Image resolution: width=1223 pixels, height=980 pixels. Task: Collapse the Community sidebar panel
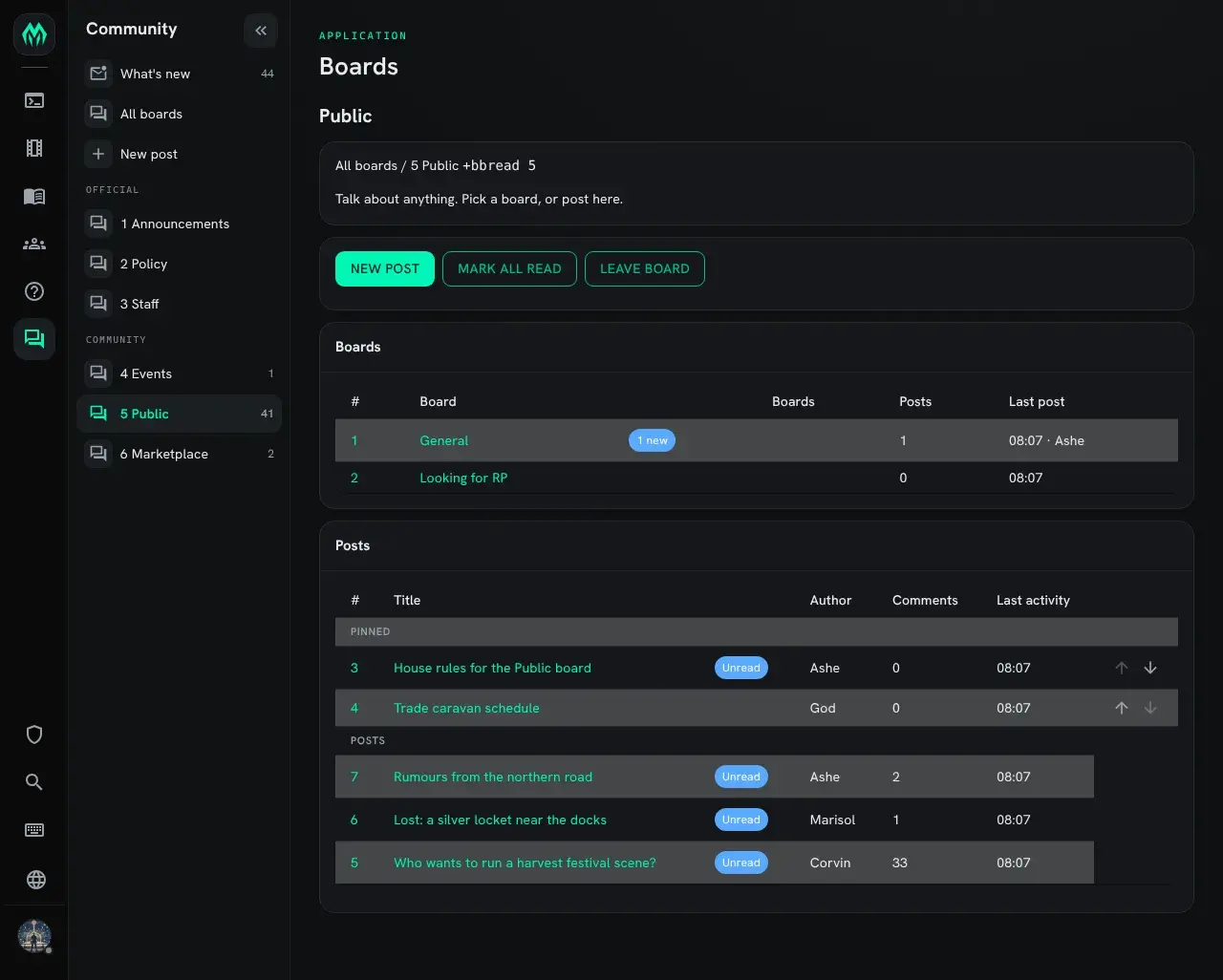261,31
